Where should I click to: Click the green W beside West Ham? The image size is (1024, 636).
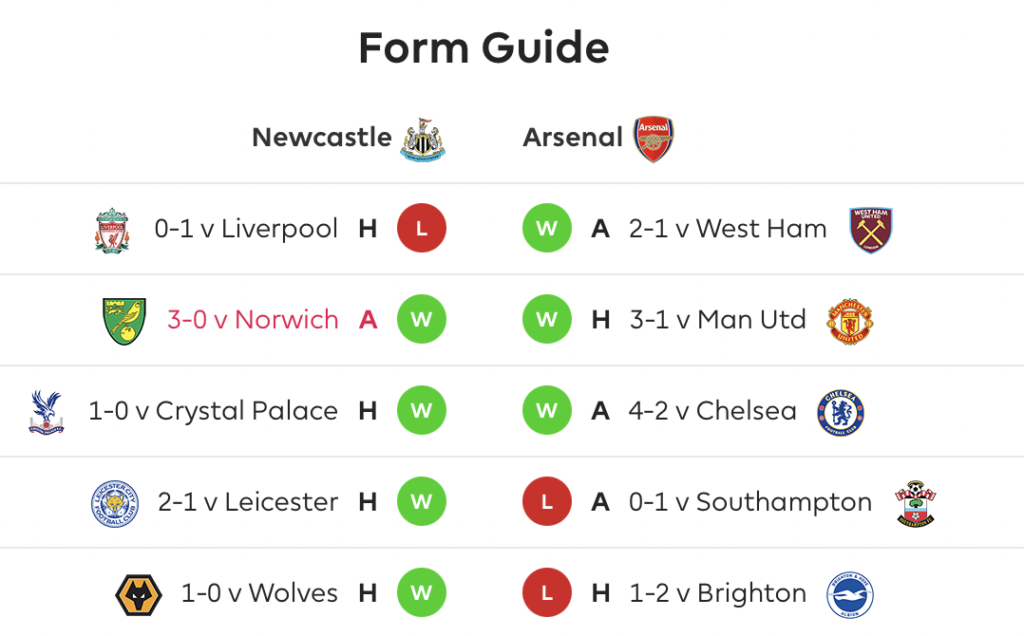[547, 228]
